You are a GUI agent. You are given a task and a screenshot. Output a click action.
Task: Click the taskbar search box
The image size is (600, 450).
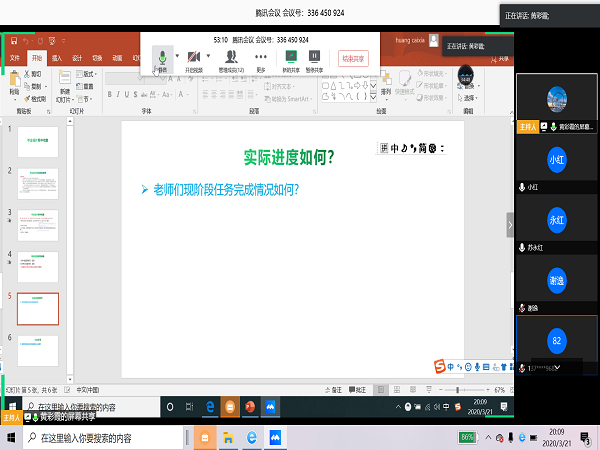(90, 438)
